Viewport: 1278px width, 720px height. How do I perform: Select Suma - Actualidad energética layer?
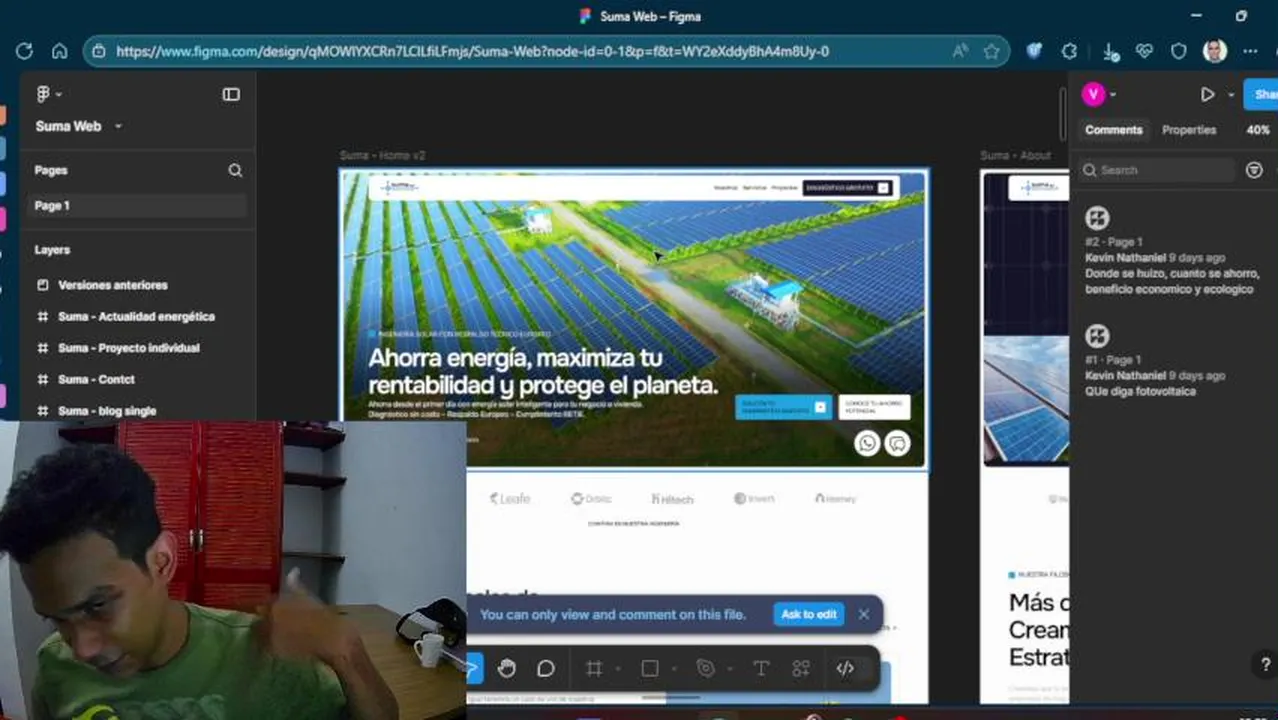click(x=136, y=316)
